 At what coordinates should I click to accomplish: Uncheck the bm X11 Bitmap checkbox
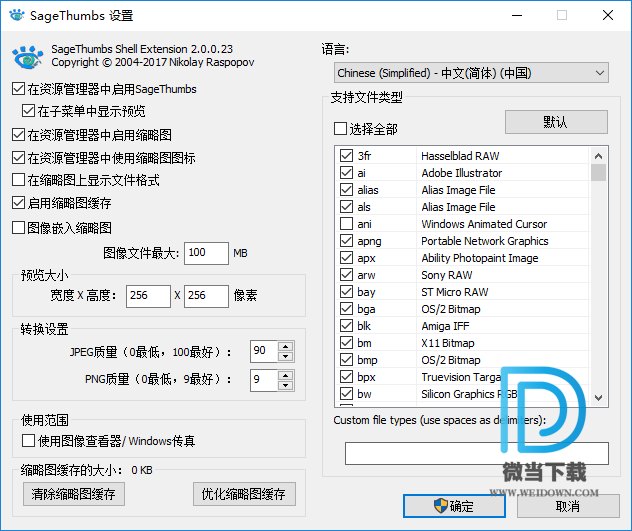[x=346, y=343]
